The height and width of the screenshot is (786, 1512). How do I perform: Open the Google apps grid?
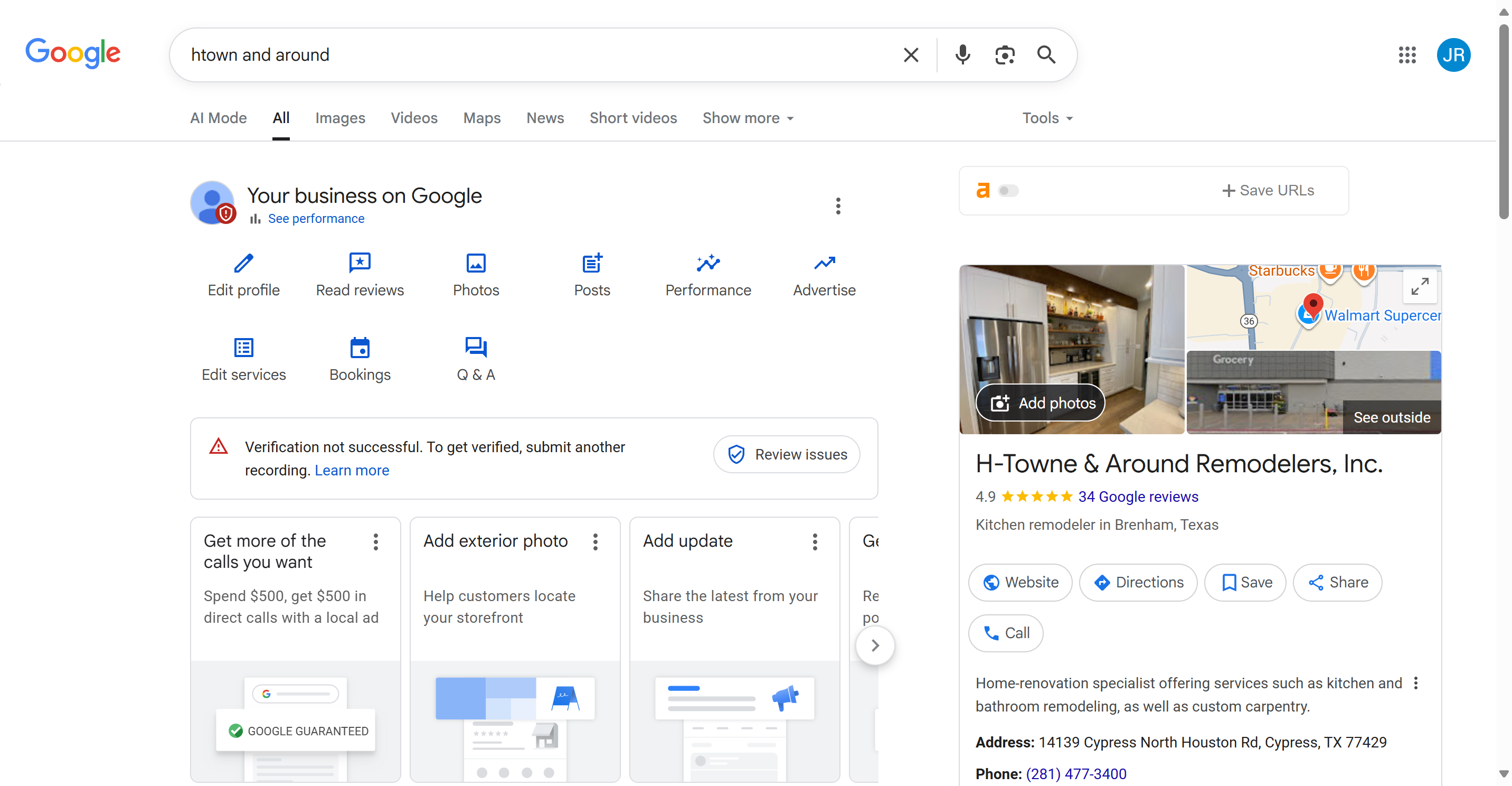1407,54
